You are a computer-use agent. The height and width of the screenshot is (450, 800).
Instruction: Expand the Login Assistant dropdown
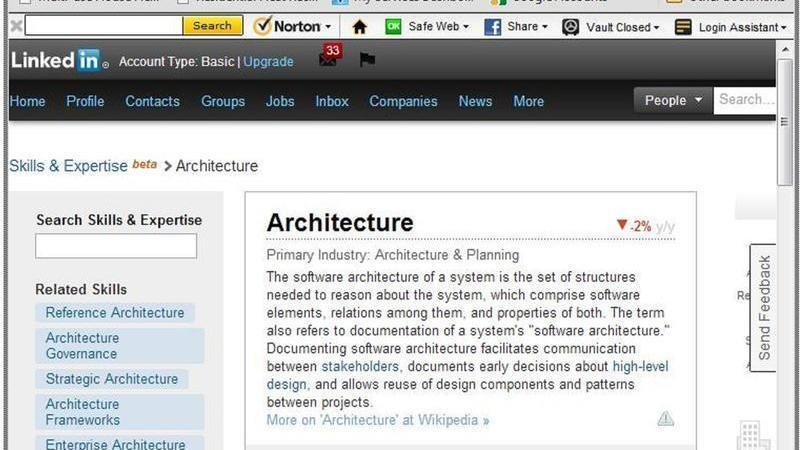pos(783,28)
